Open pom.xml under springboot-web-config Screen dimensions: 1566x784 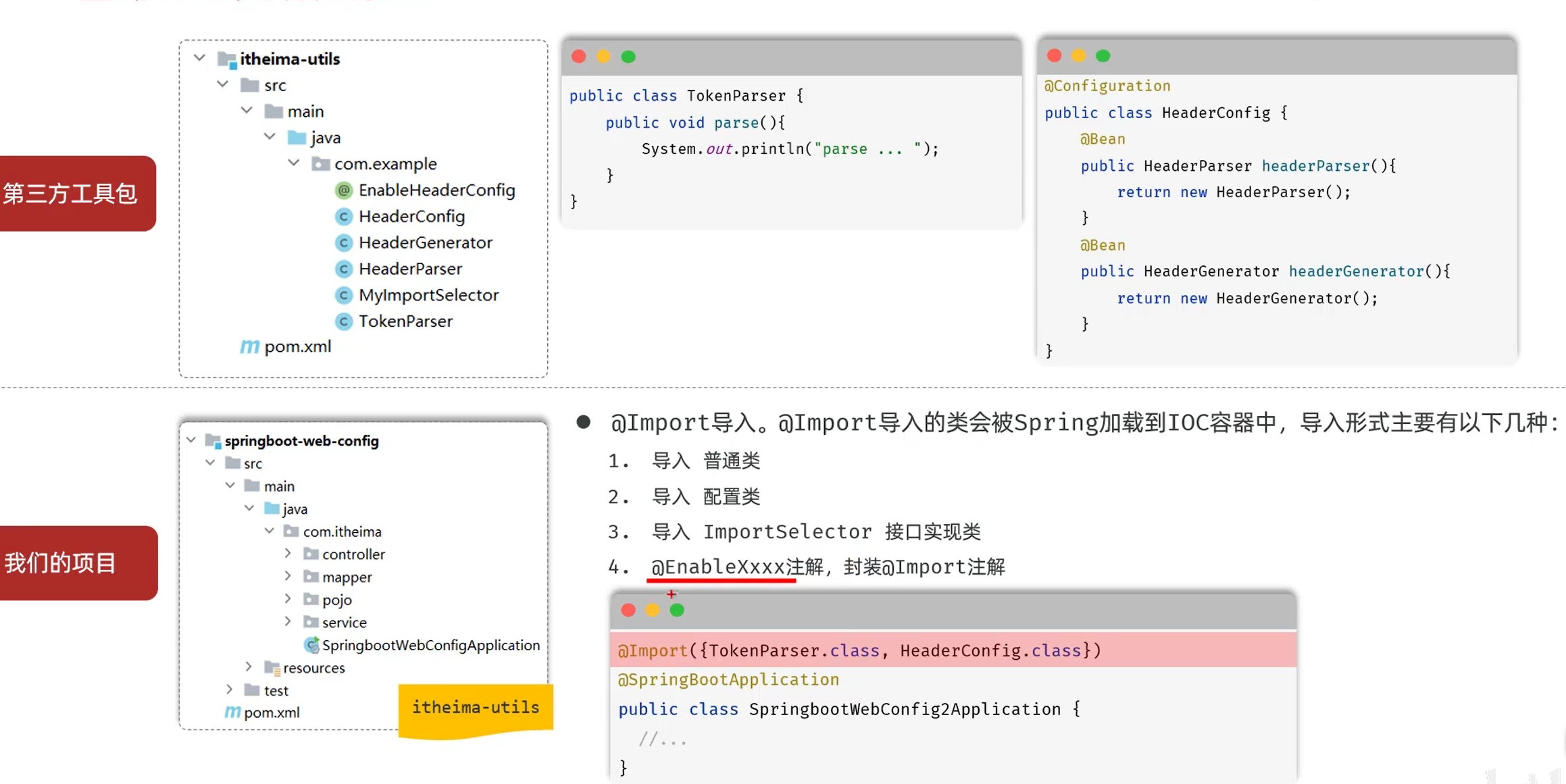(272, 712)
